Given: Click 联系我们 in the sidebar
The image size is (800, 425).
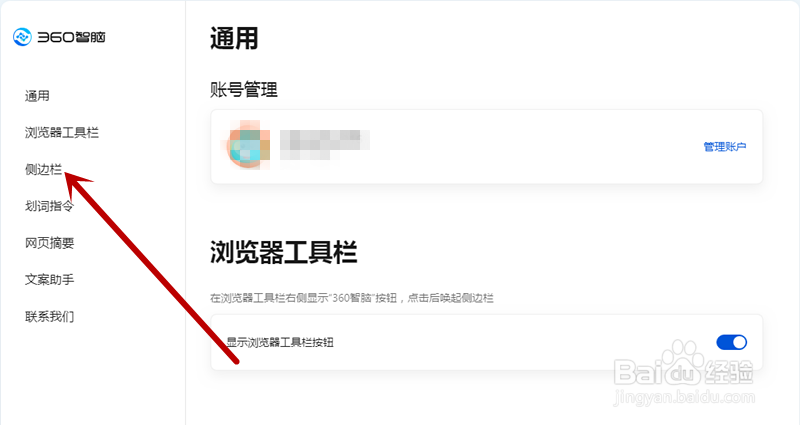Looking at the screenshot, I should [49, 316].
